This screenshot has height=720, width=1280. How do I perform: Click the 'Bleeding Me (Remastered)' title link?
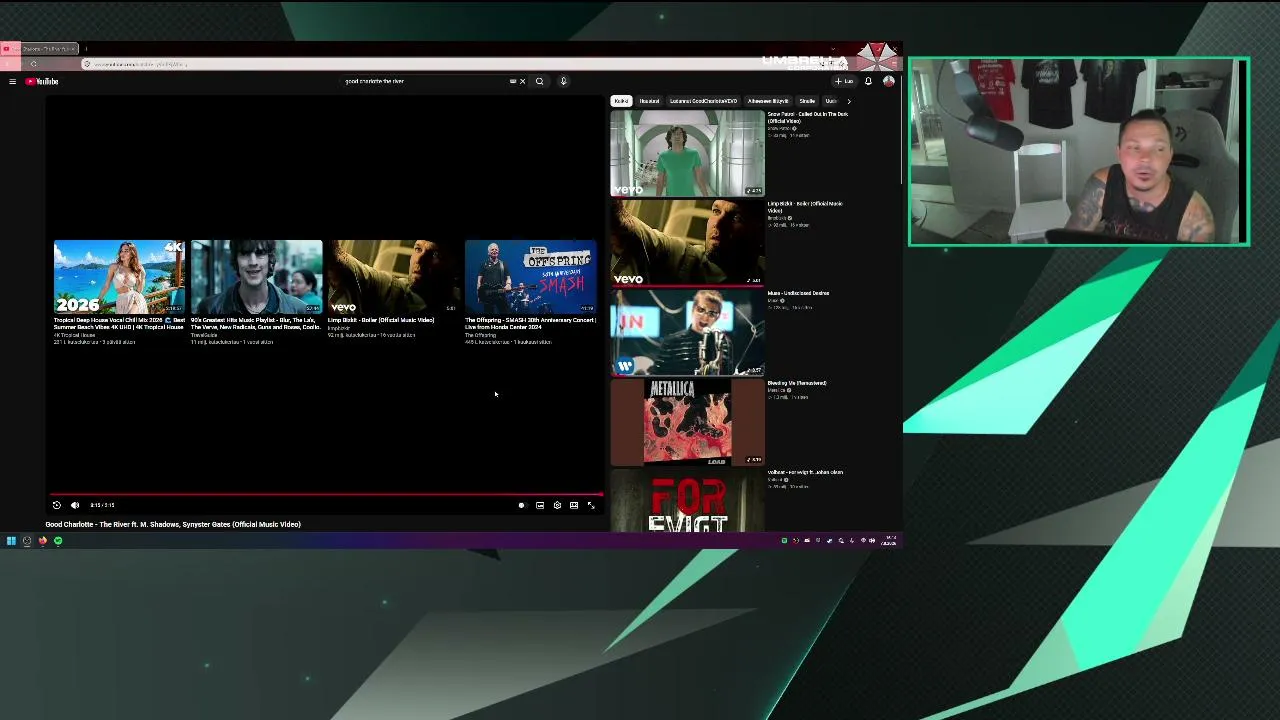click(x=797, y=383)
